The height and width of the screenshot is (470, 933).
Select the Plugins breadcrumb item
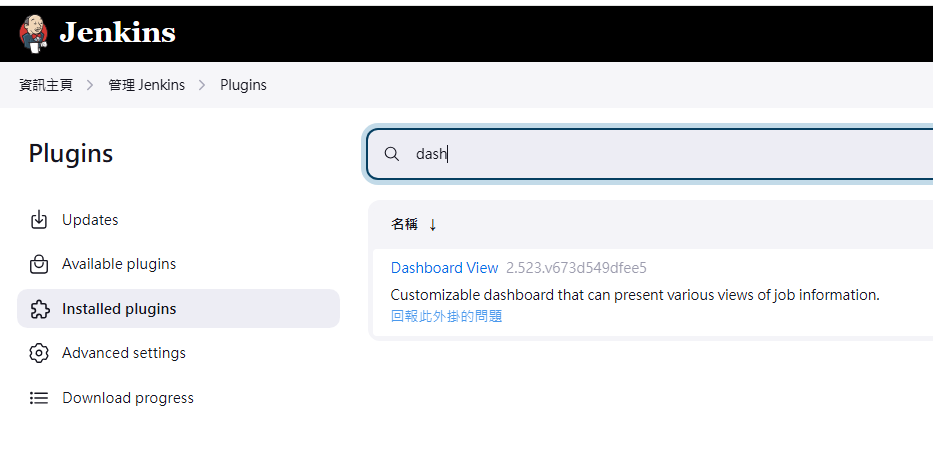tap(243, 85)
